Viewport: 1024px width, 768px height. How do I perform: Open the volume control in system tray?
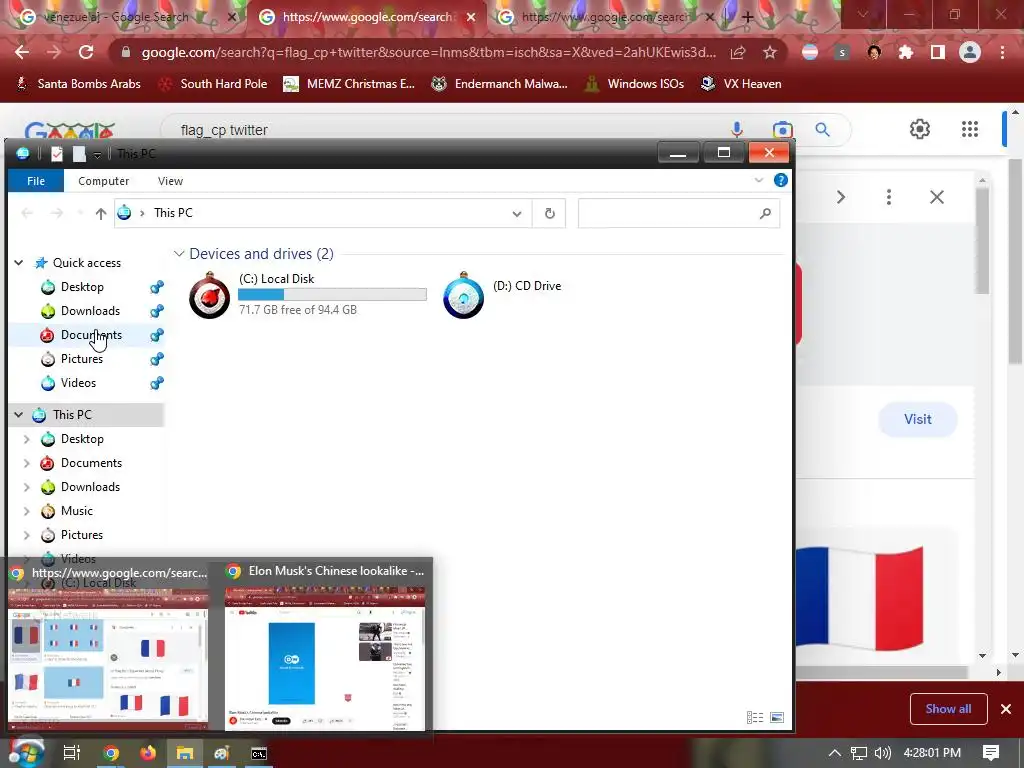[x=882, y=753]
